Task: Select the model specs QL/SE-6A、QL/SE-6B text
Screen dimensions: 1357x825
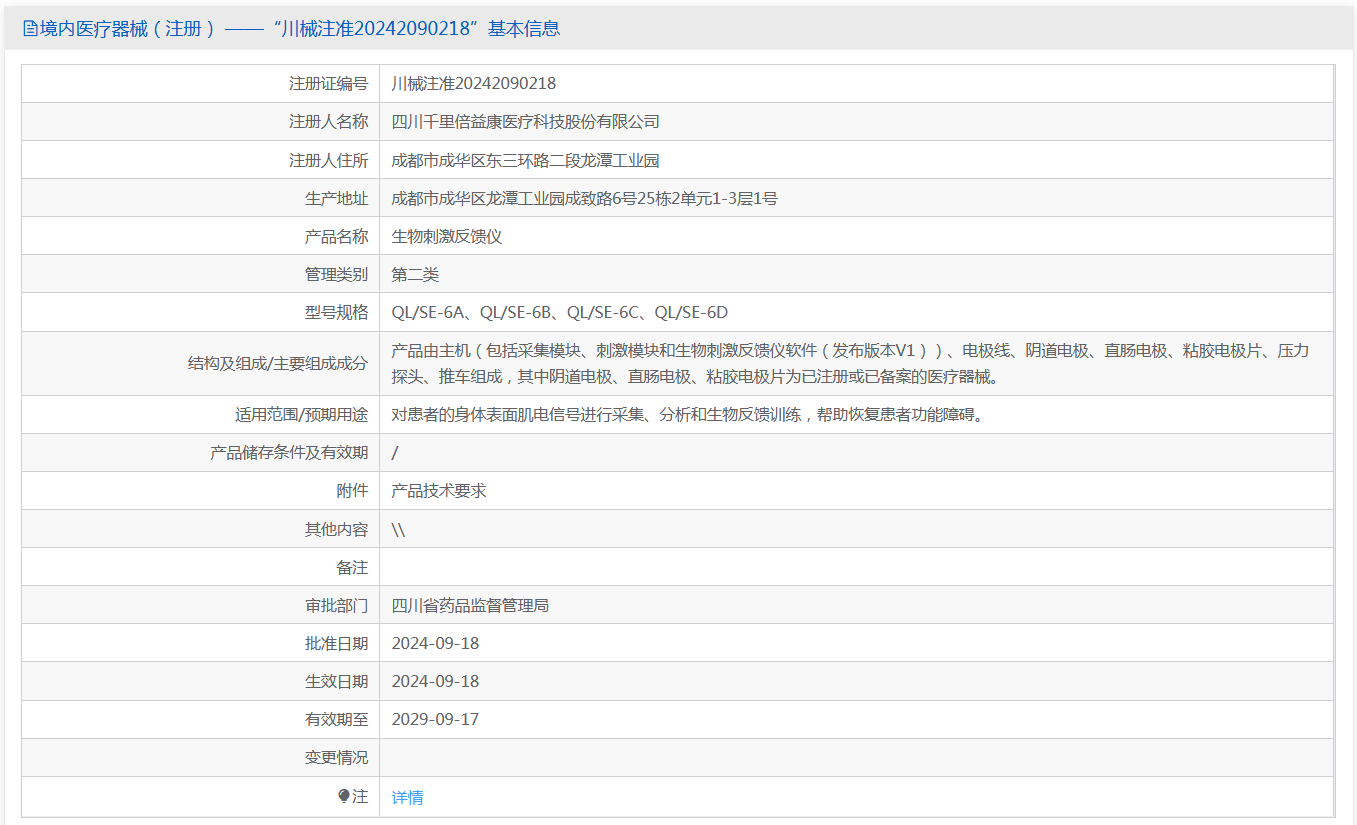Action: (x=560, y=312)
